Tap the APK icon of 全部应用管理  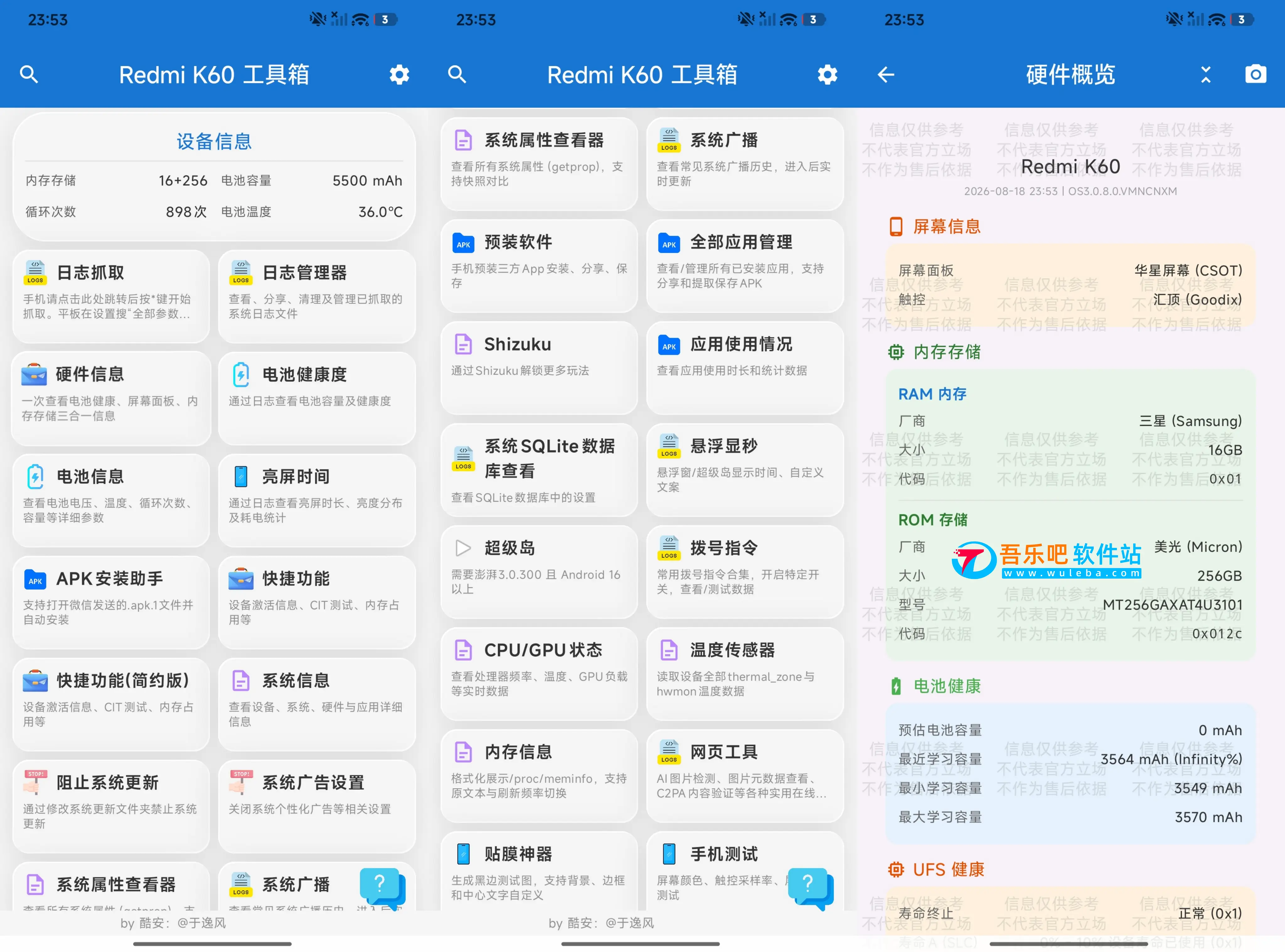tap(669, 243)
